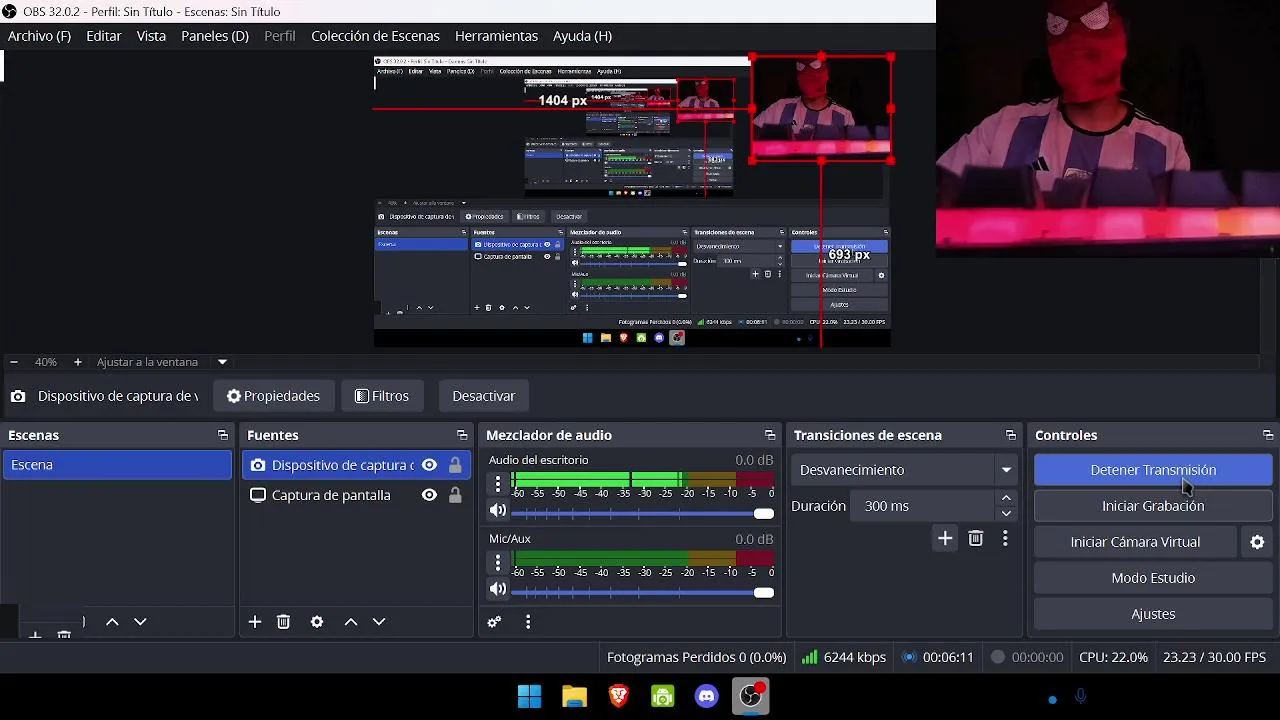
Task: Mute the Mic/Aux speaker icon
Action: pos(497,589)
